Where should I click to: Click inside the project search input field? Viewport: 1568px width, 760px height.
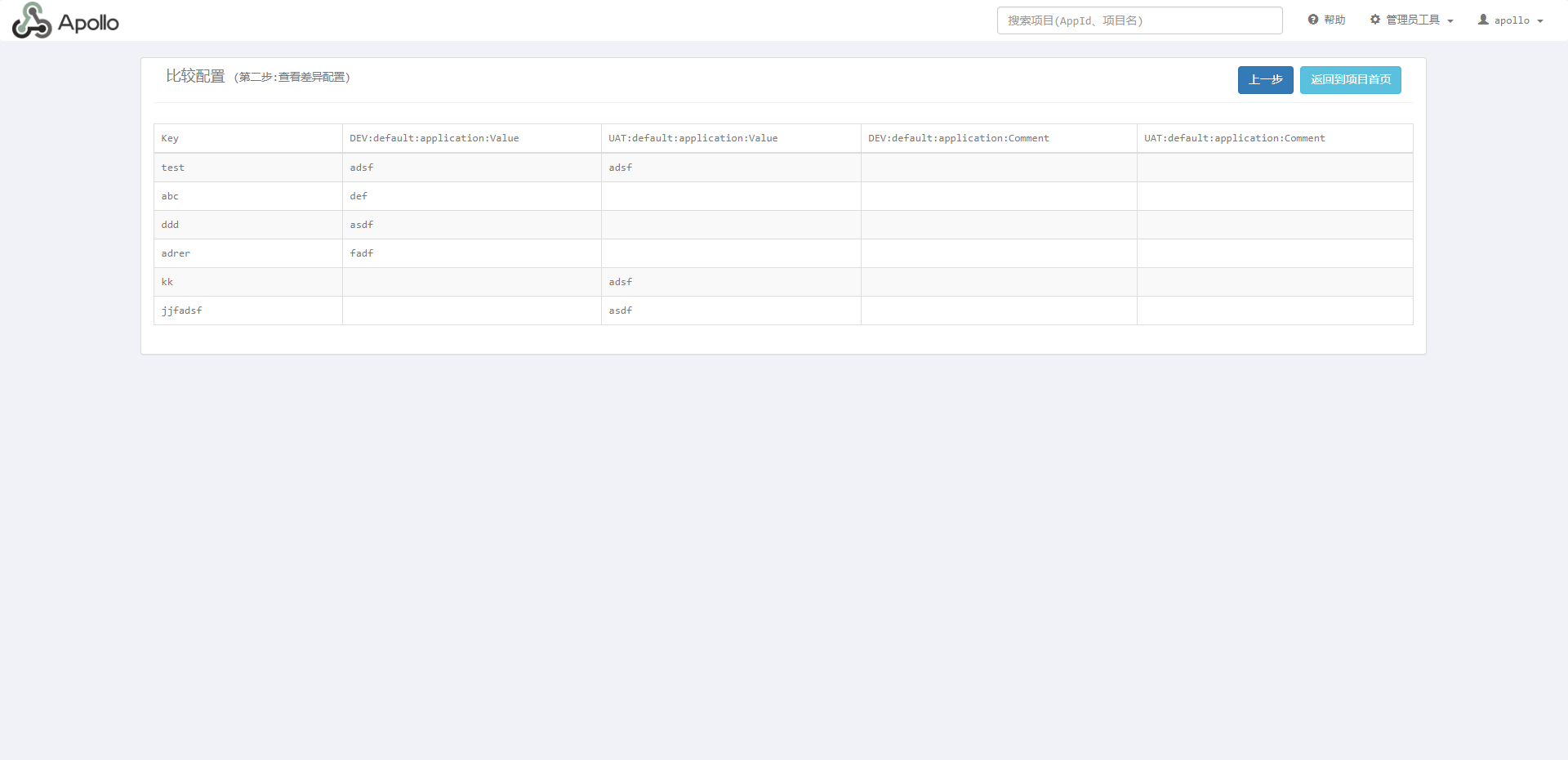pos(1139,20)
